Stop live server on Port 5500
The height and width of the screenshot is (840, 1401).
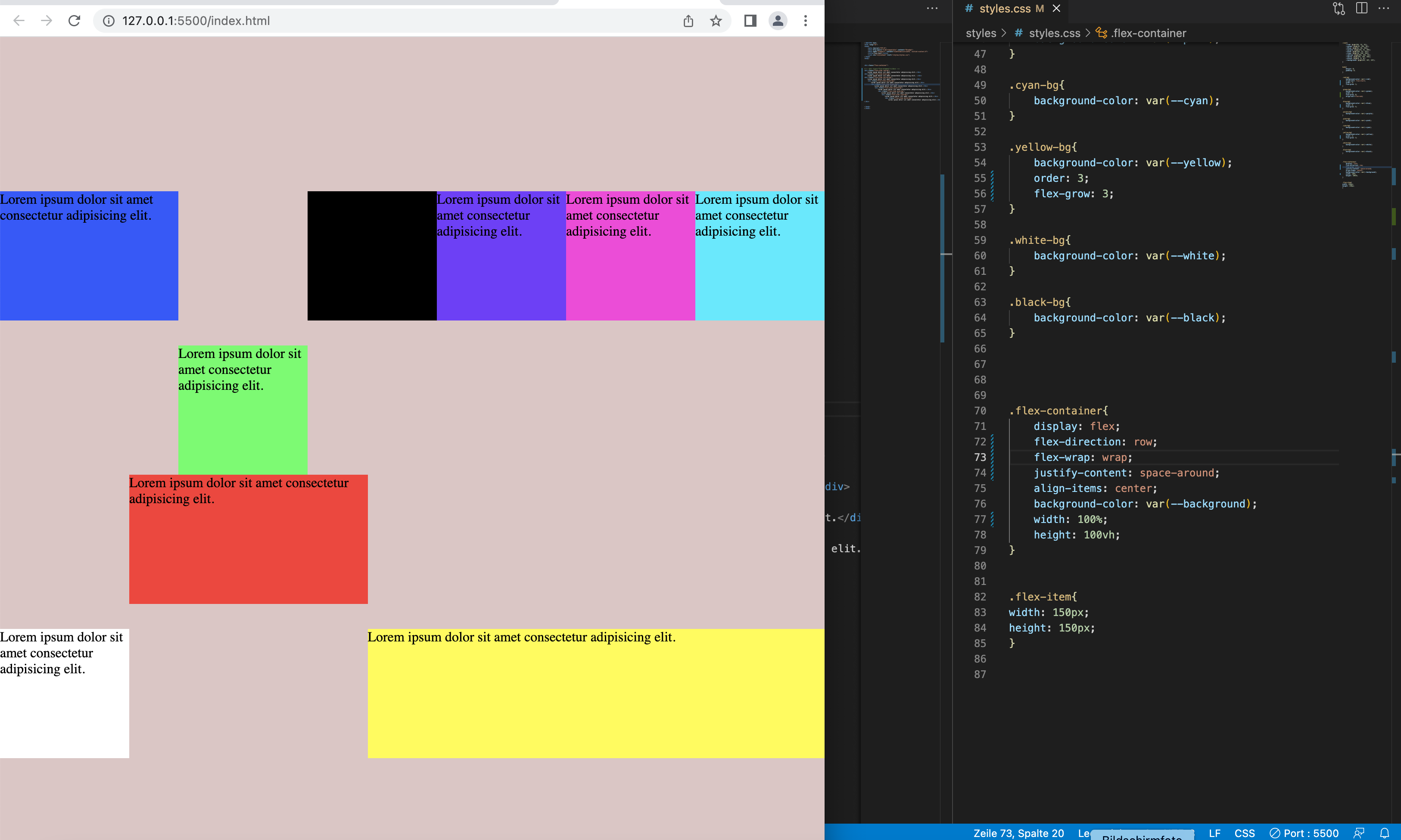click(1304, 833)
